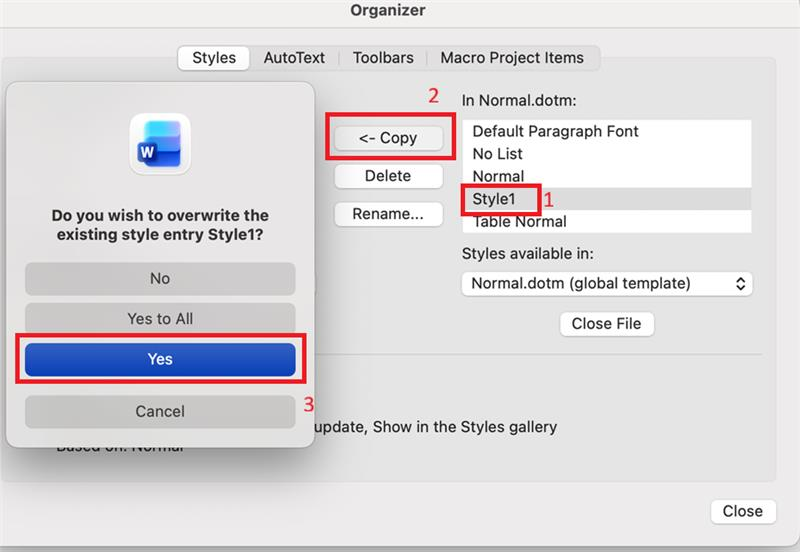This screenshot has height=552, width=800.
Task: Open the Normal.dotm global template dropdown
Action: click(x=607, y=283)
